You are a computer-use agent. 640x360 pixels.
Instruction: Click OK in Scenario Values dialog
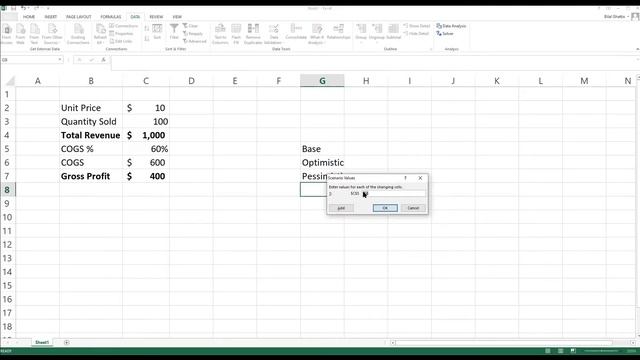385,208
